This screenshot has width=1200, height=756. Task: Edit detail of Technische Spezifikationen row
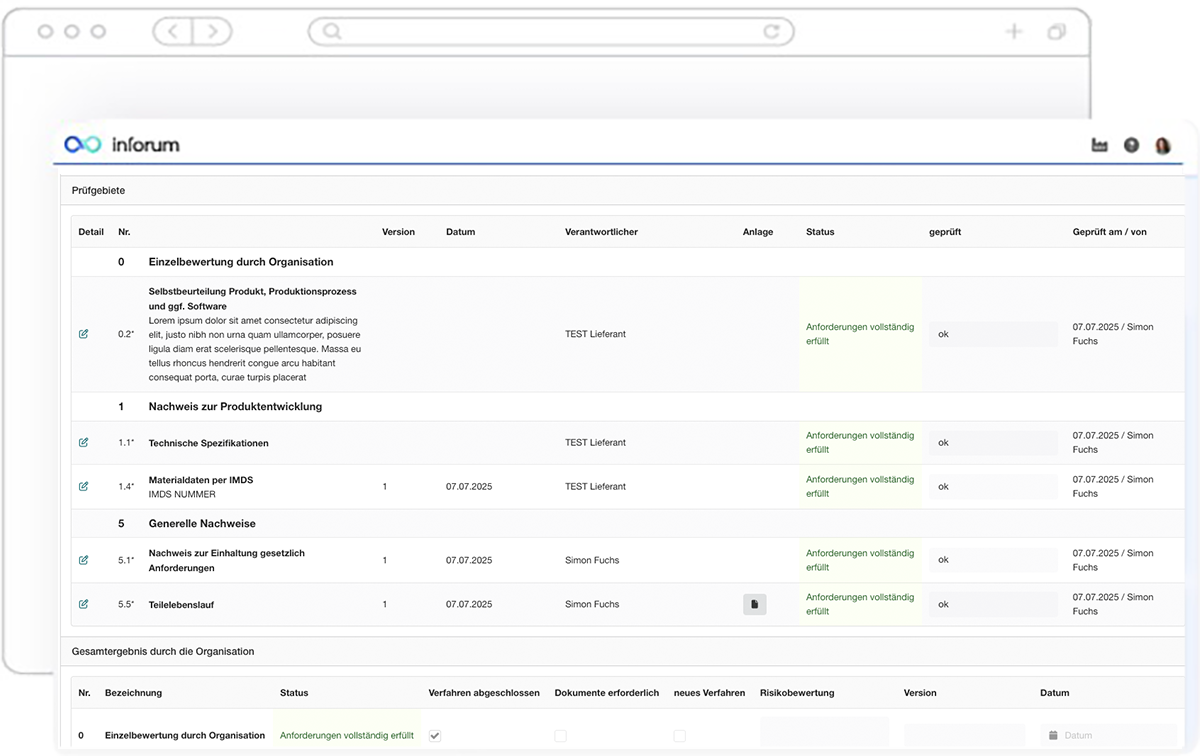(x=84, y=442)
